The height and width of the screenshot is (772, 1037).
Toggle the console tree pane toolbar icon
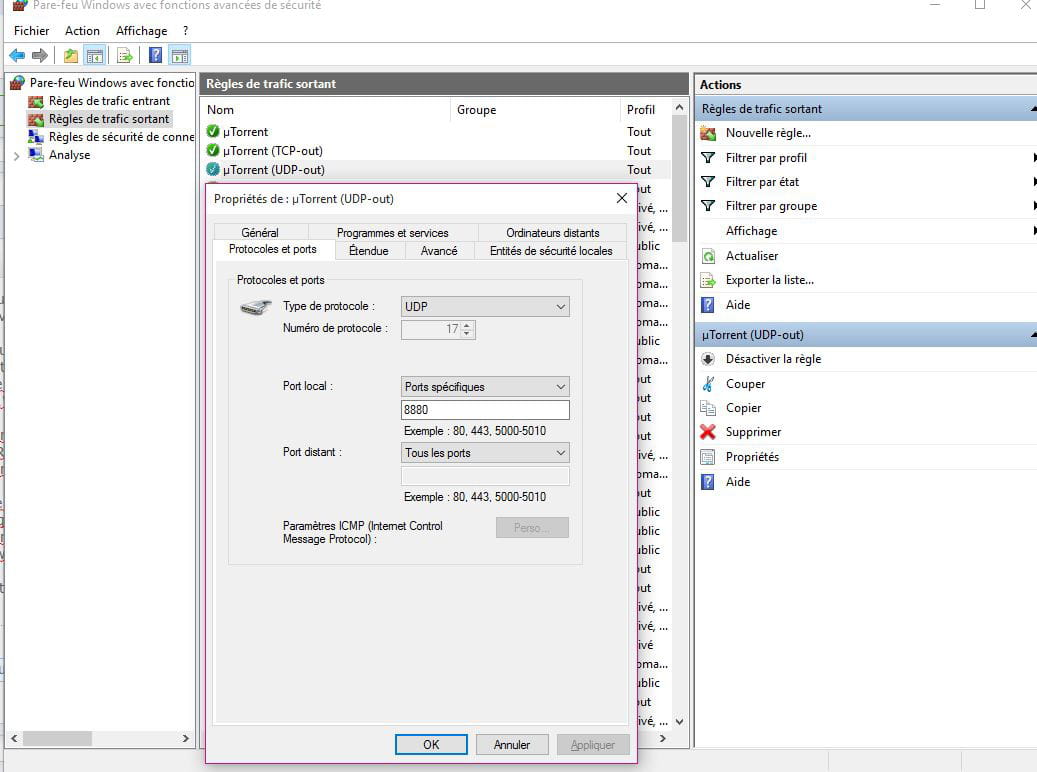click(x=95, y=56)
